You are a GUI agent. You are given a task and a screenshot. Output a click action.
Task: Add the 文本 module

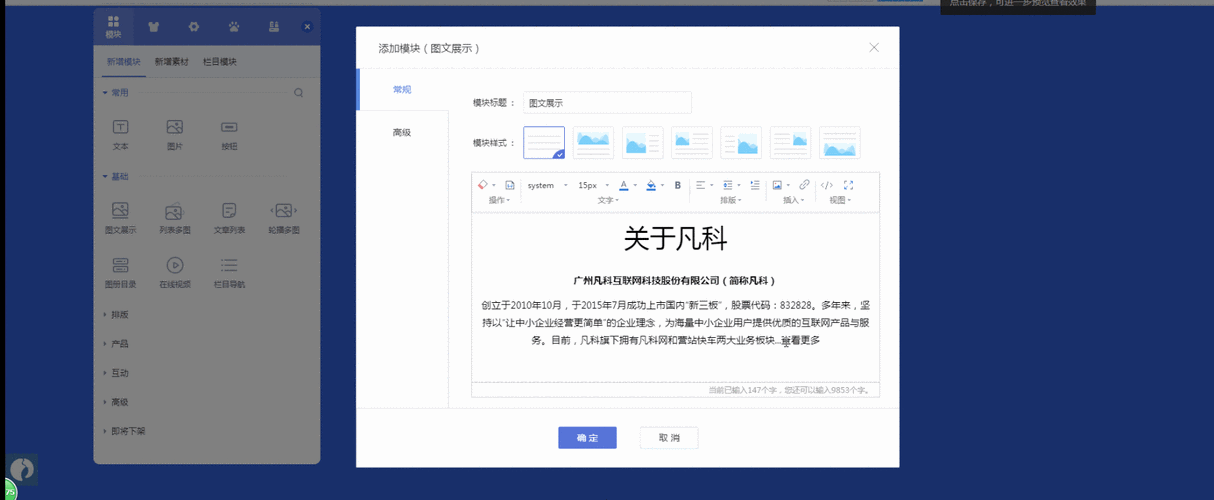coord(120,135)
